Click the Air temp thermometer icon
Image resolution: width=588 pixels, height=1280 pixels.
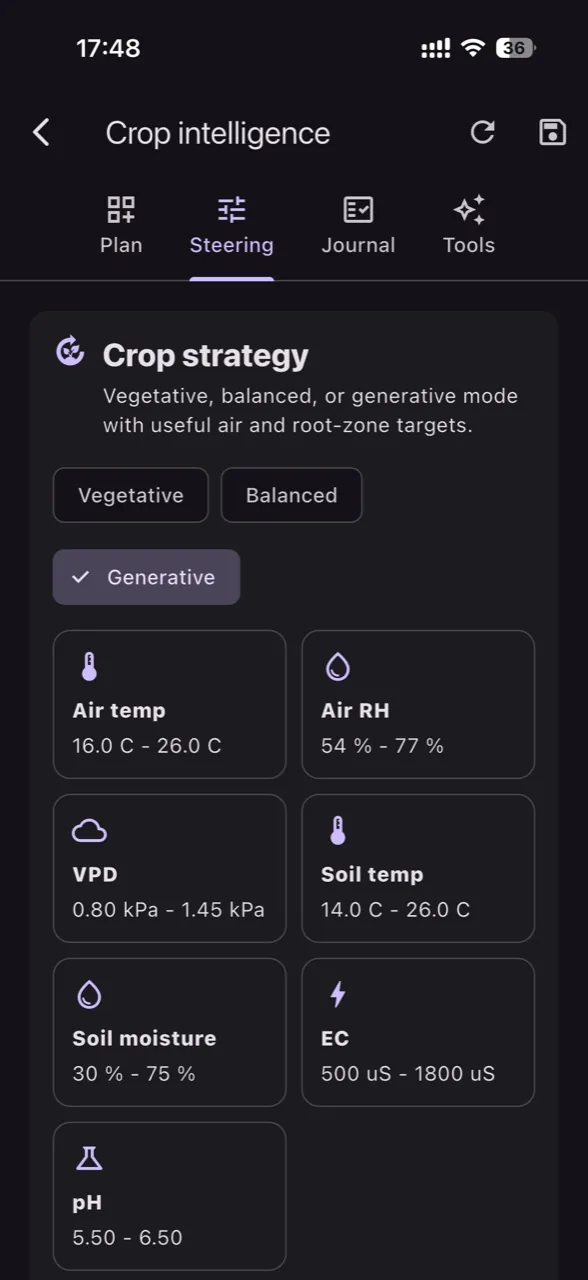[89, 667]
